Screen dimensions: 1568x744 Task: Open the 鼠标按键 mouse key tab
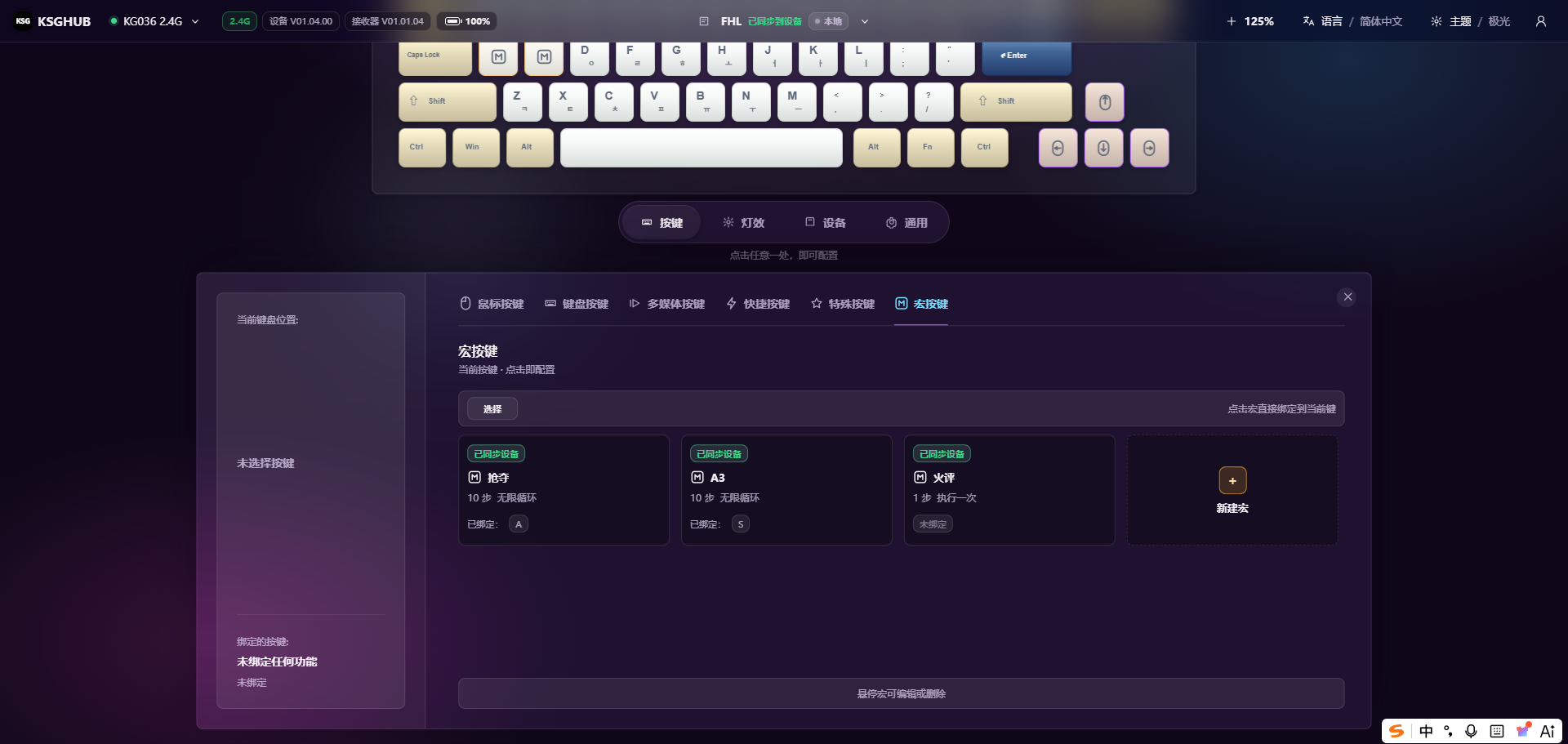pos(492,304)
